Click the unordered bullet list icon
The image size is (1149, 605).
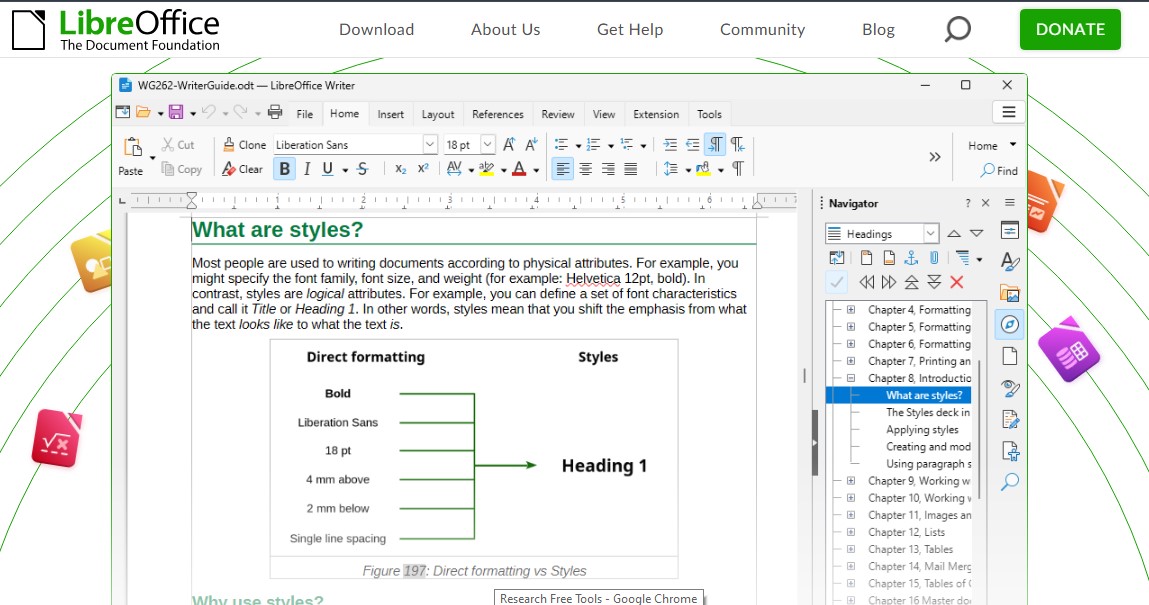click(561, 145)
